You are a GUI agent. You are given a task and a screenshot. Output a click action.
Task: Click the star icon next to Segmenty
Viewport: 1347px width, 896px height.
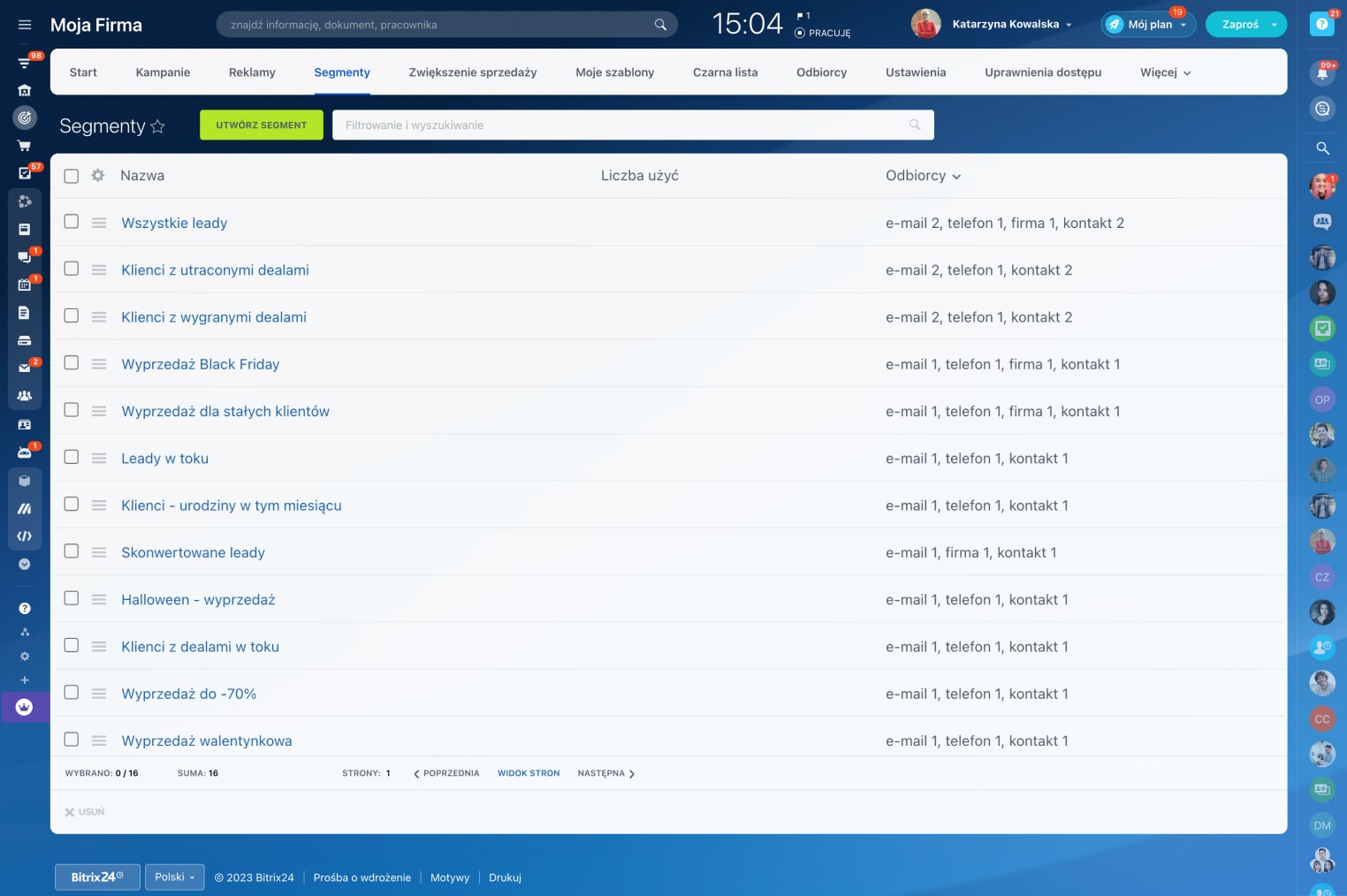(x=158, y=126)
